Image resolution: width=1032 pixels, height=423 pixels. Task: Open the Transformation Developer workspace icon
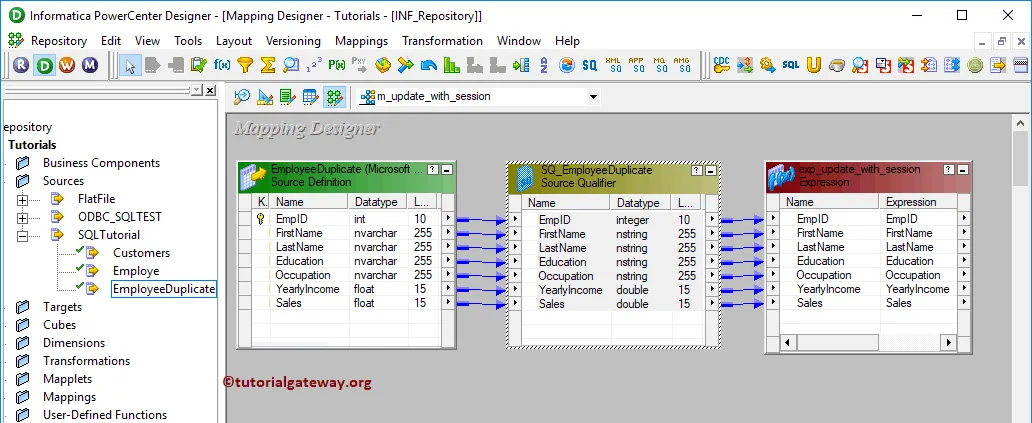point(288,97)
